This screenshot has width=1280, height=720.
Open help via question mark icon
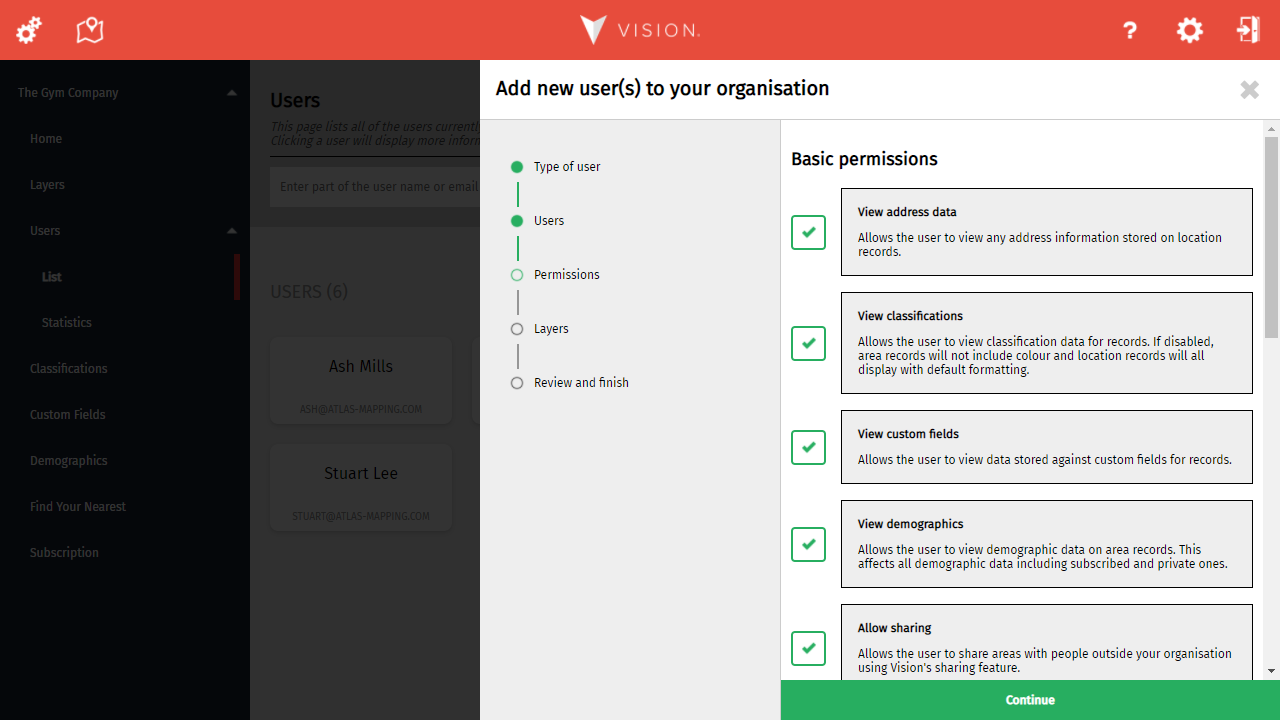coord(1130,30)
